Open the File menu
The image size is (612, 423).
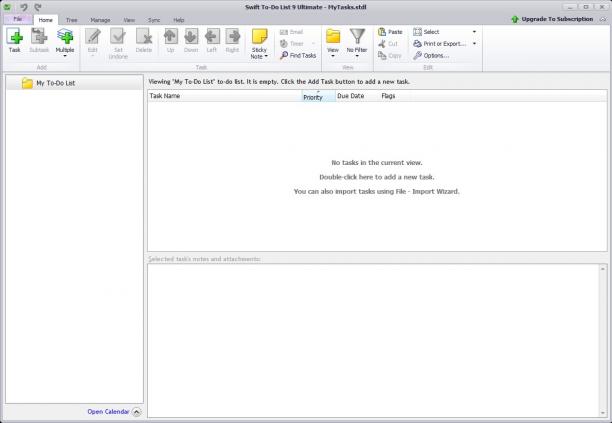pos(18,19)
